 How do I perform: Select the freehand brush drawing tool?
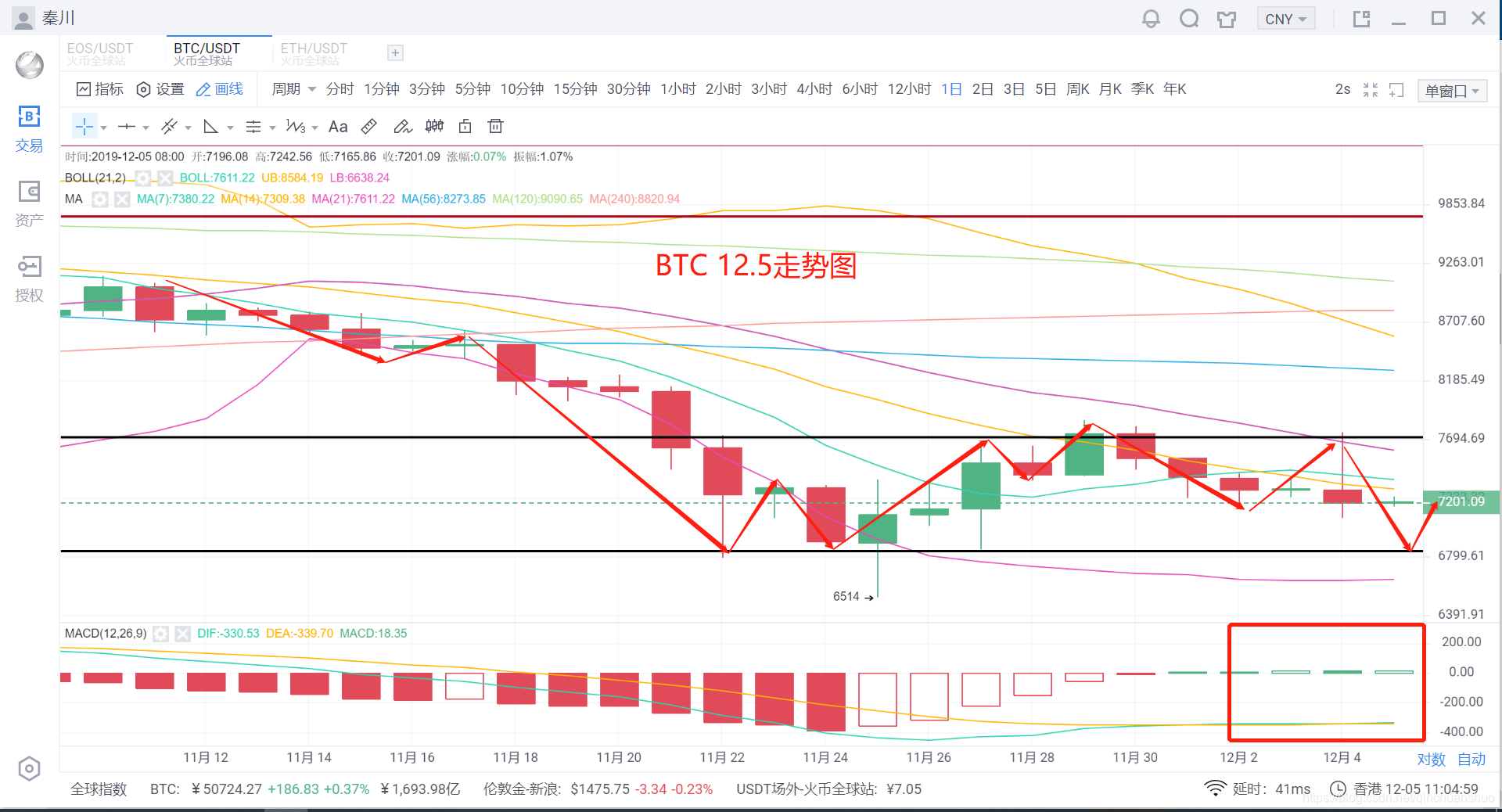coord(402,126)
